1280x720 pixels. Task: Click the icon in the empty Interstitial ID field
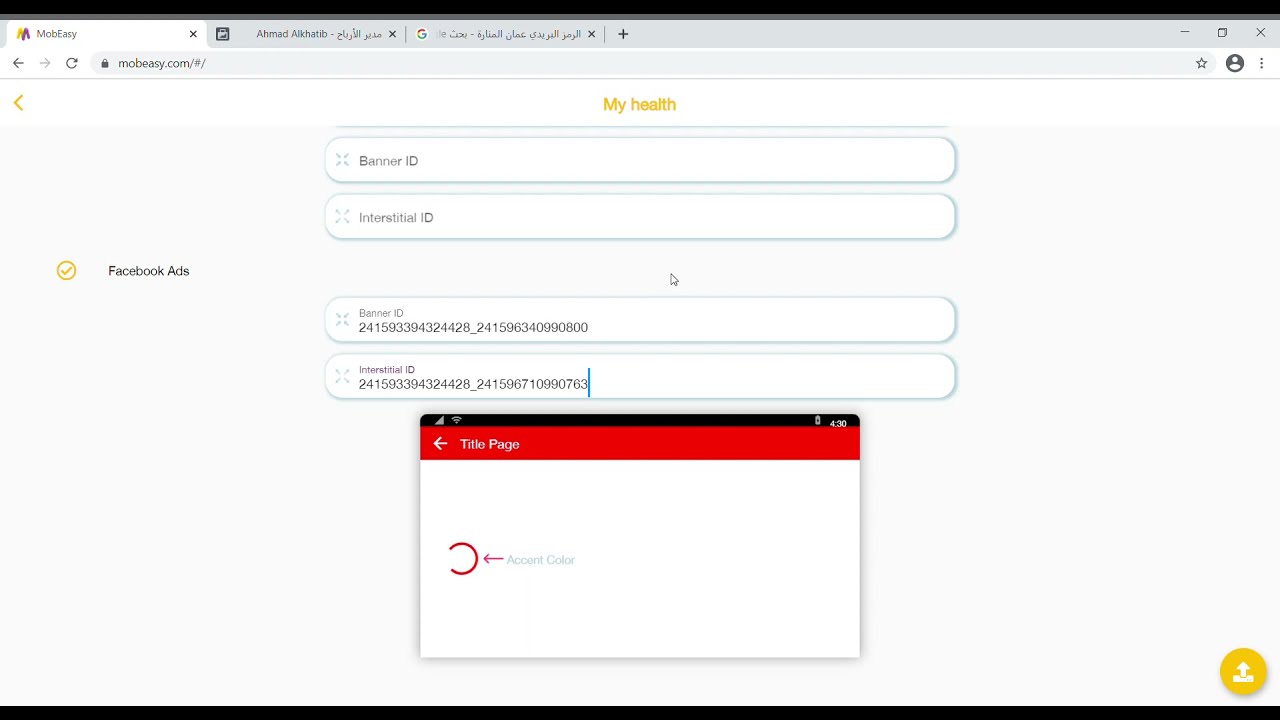[342, 217]
